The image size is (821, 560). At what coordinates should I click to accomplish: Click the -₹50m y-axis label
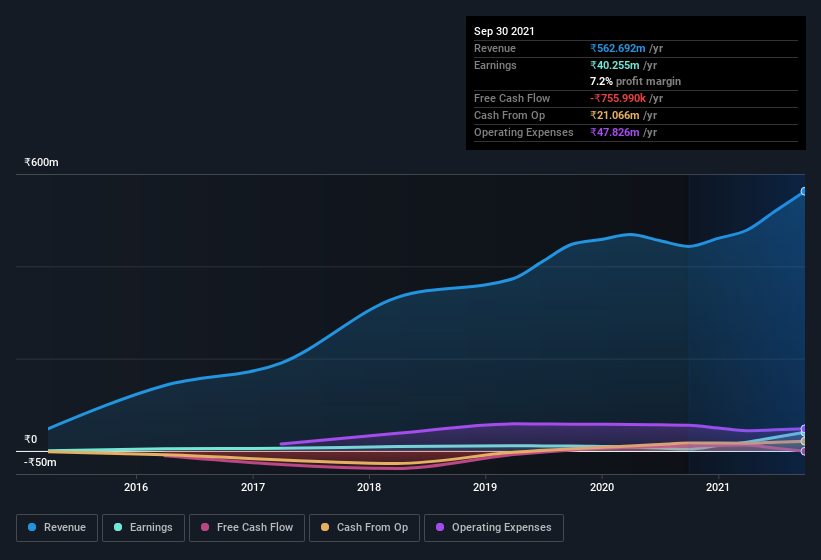click(40, 462)
